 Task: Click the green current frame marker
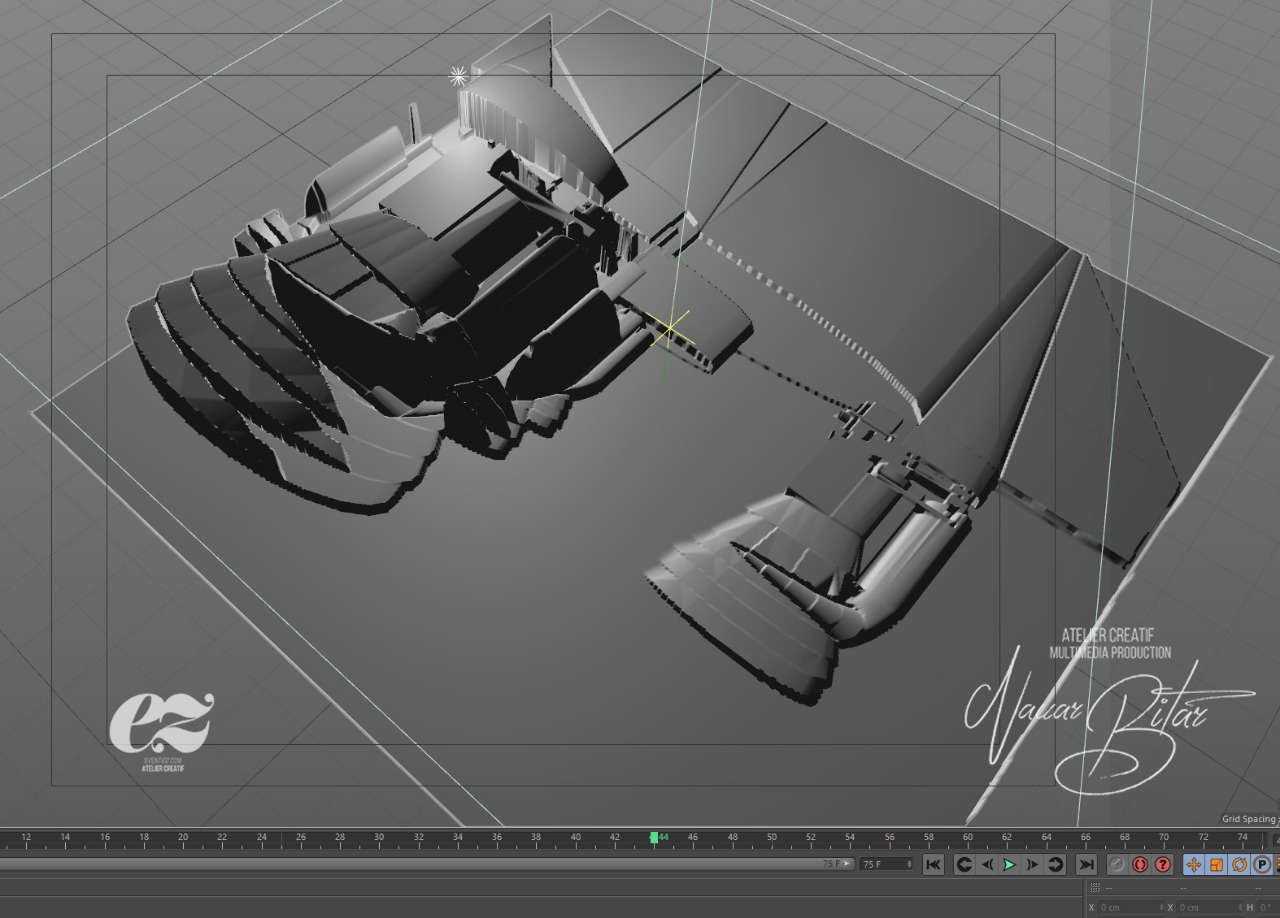tap(654, 838)
